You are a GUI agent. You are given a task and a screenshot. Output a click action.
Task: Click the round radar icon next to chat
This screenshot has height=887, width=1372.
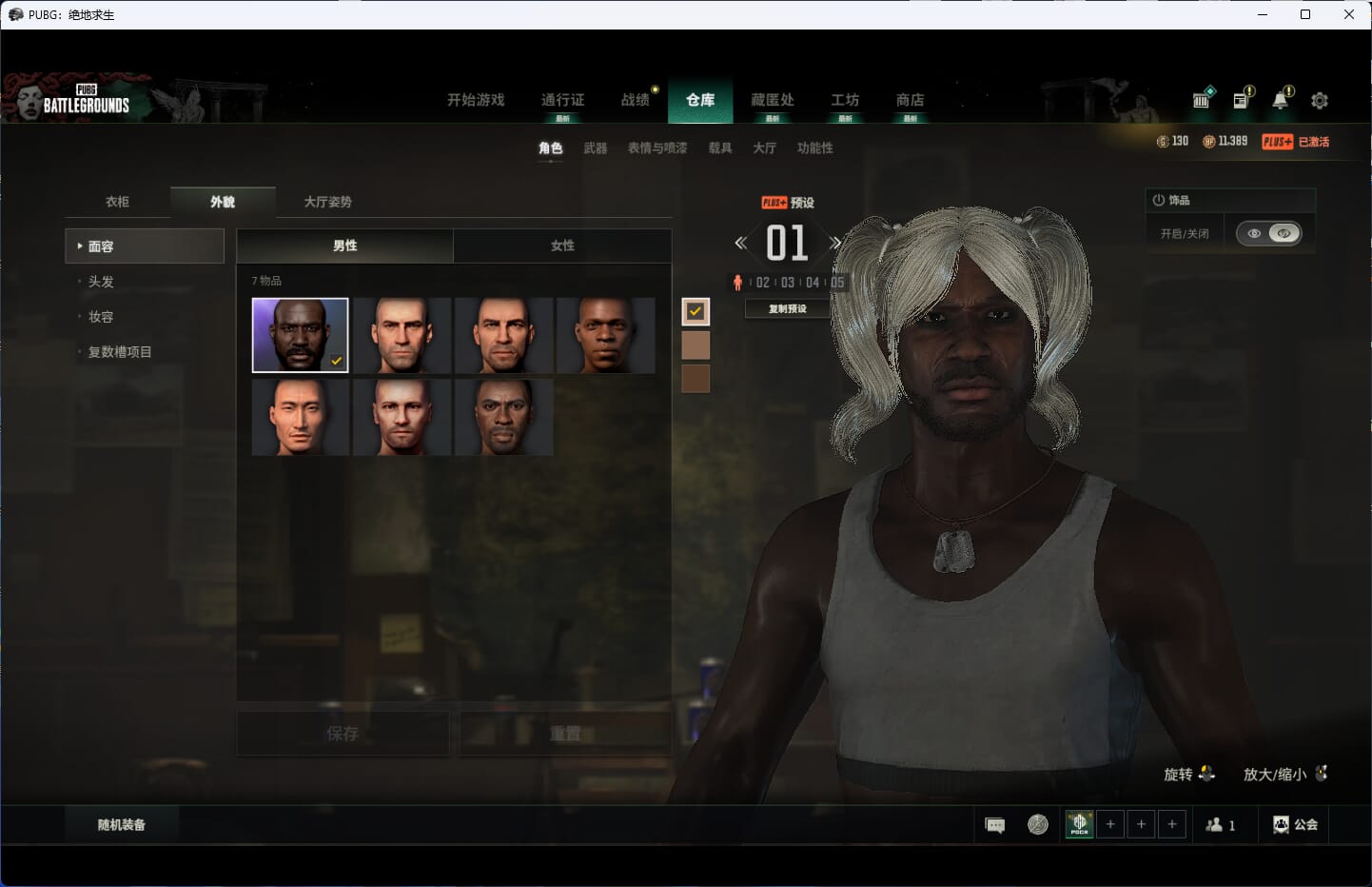1038,825
